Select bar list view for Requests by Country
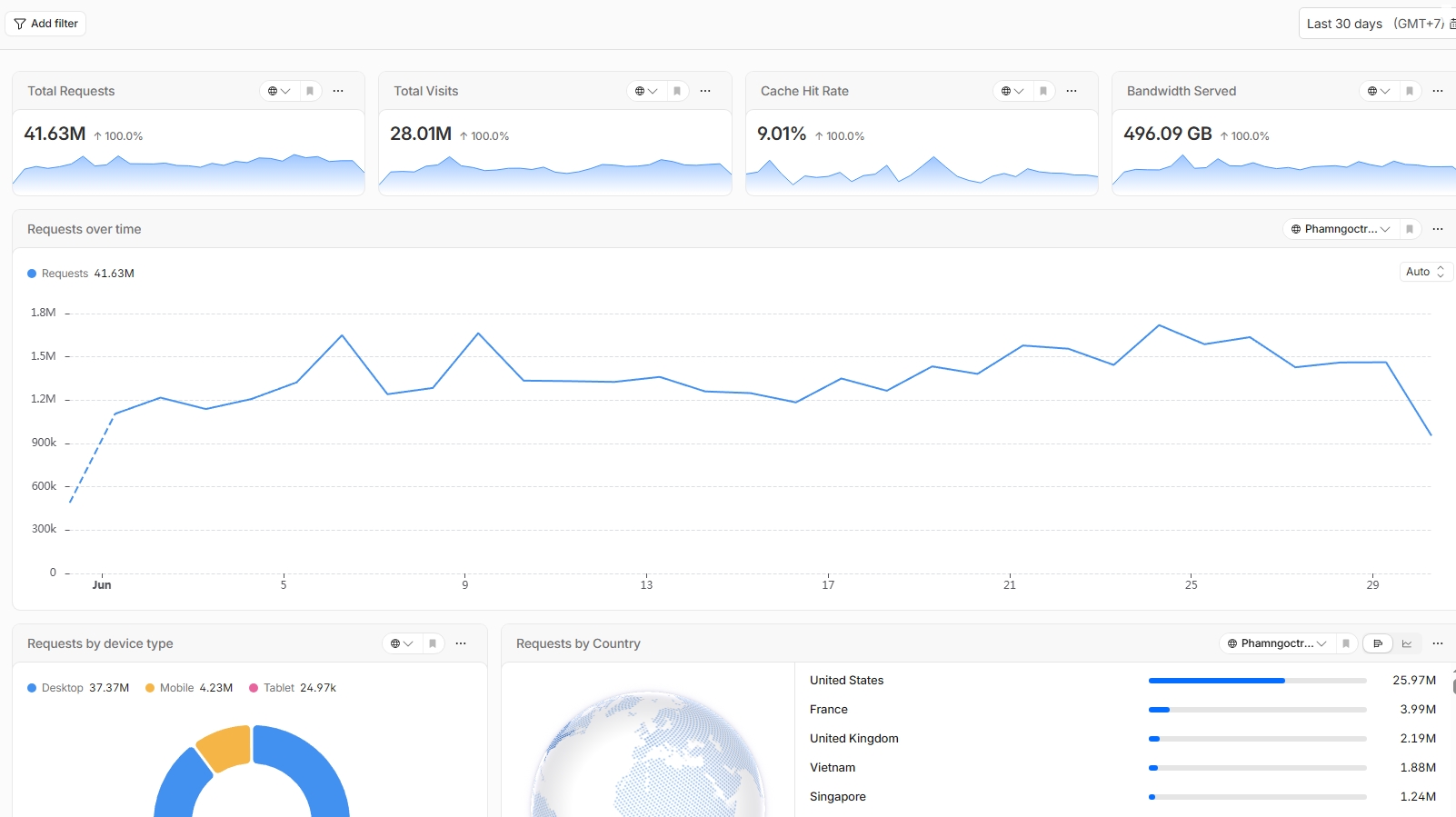The image size is (1456, 817). [x=1378, y=643]
